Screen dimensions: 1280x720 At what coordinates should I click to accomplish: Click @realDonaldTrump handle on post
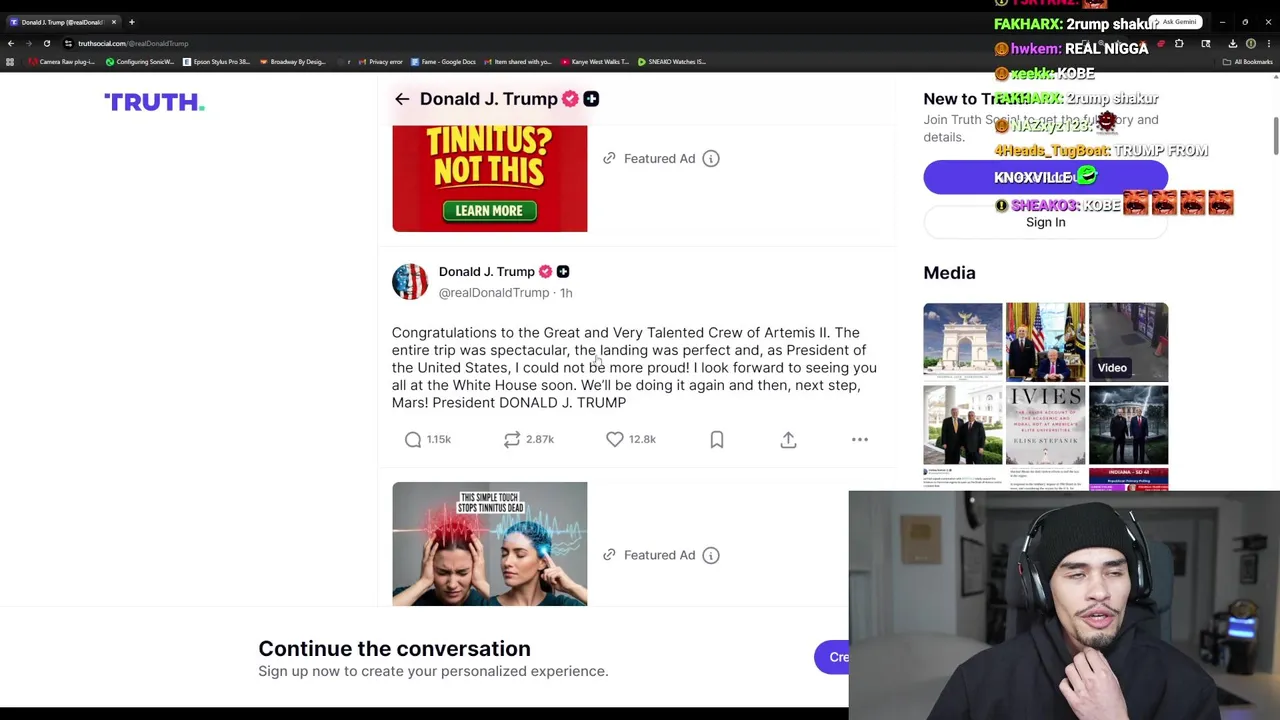pos(494,293)
